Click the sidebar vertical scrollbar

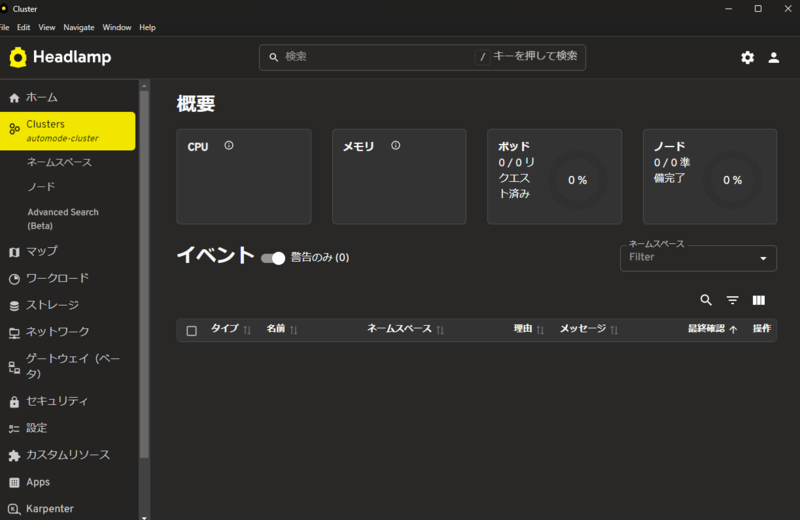tap(144, 274)
